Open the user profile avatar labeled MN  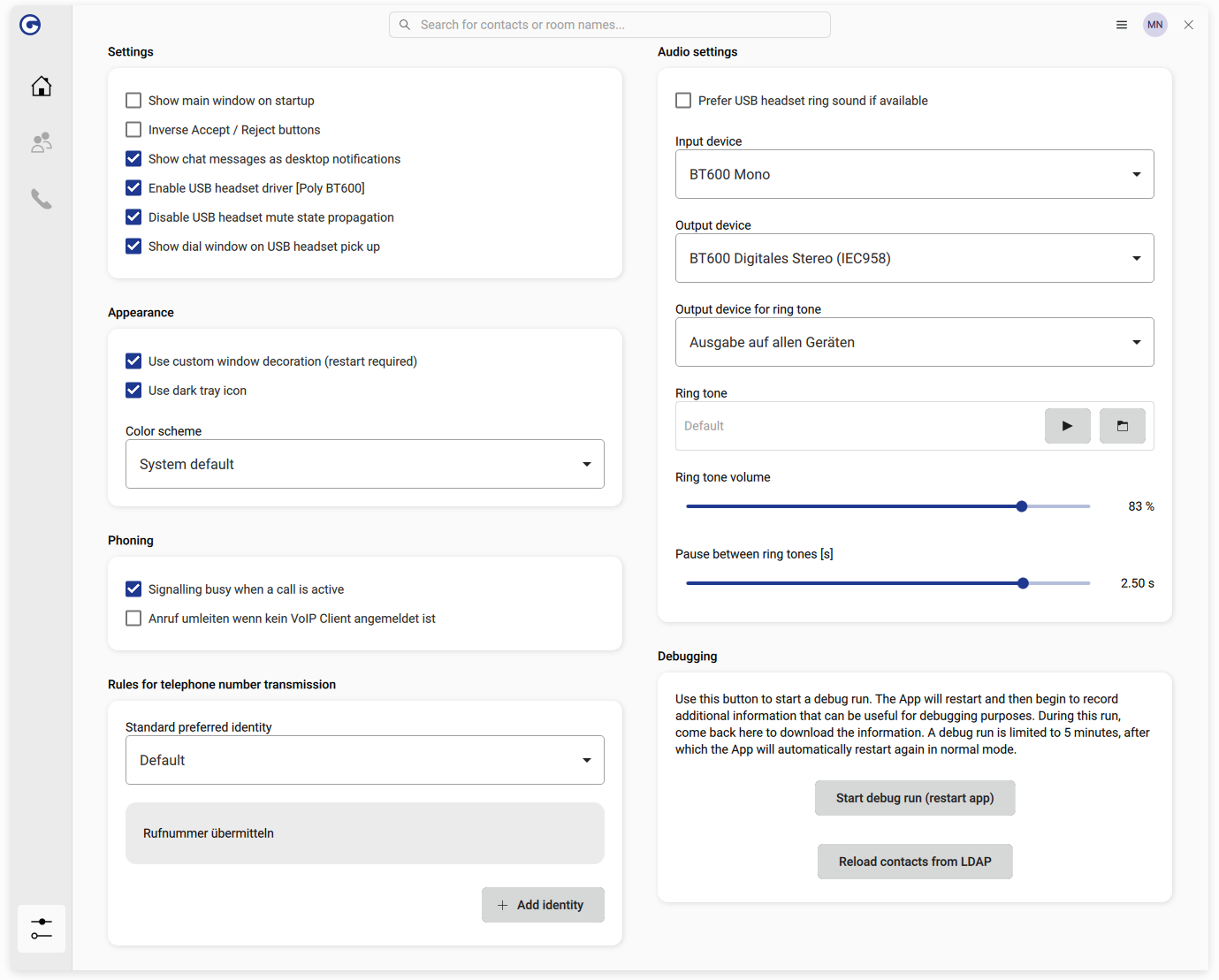click(1155, 24)
